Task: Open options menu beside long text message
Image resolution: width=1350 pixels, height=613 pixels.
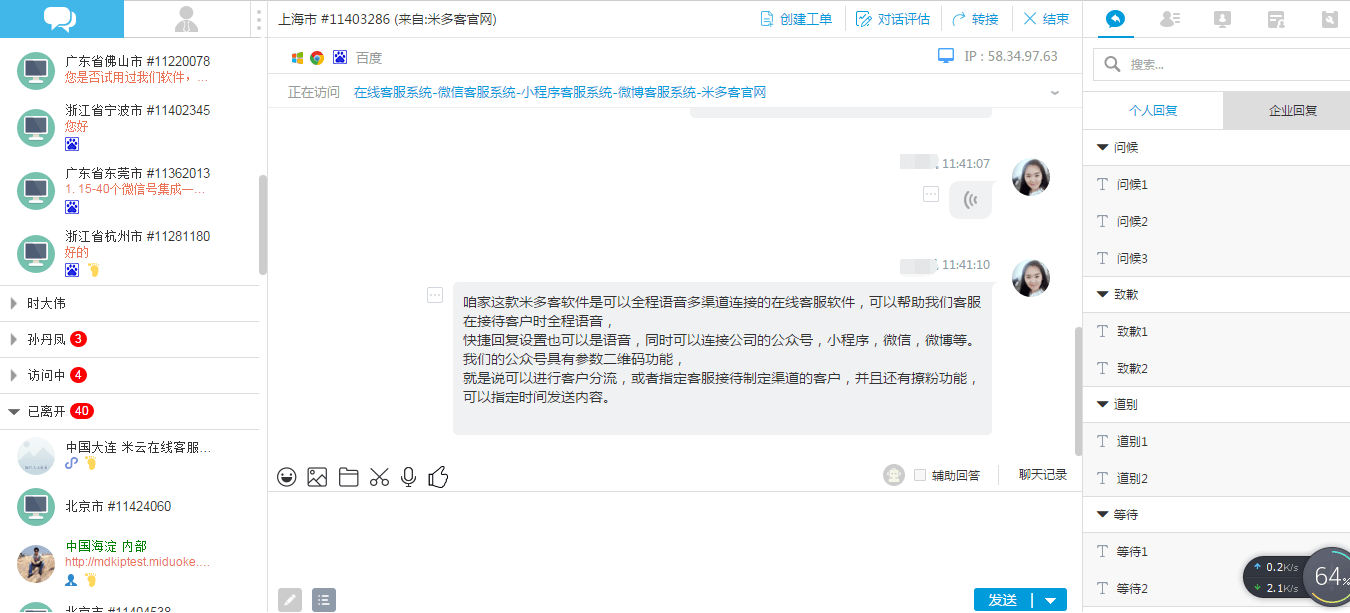Action: click(435, 295)
